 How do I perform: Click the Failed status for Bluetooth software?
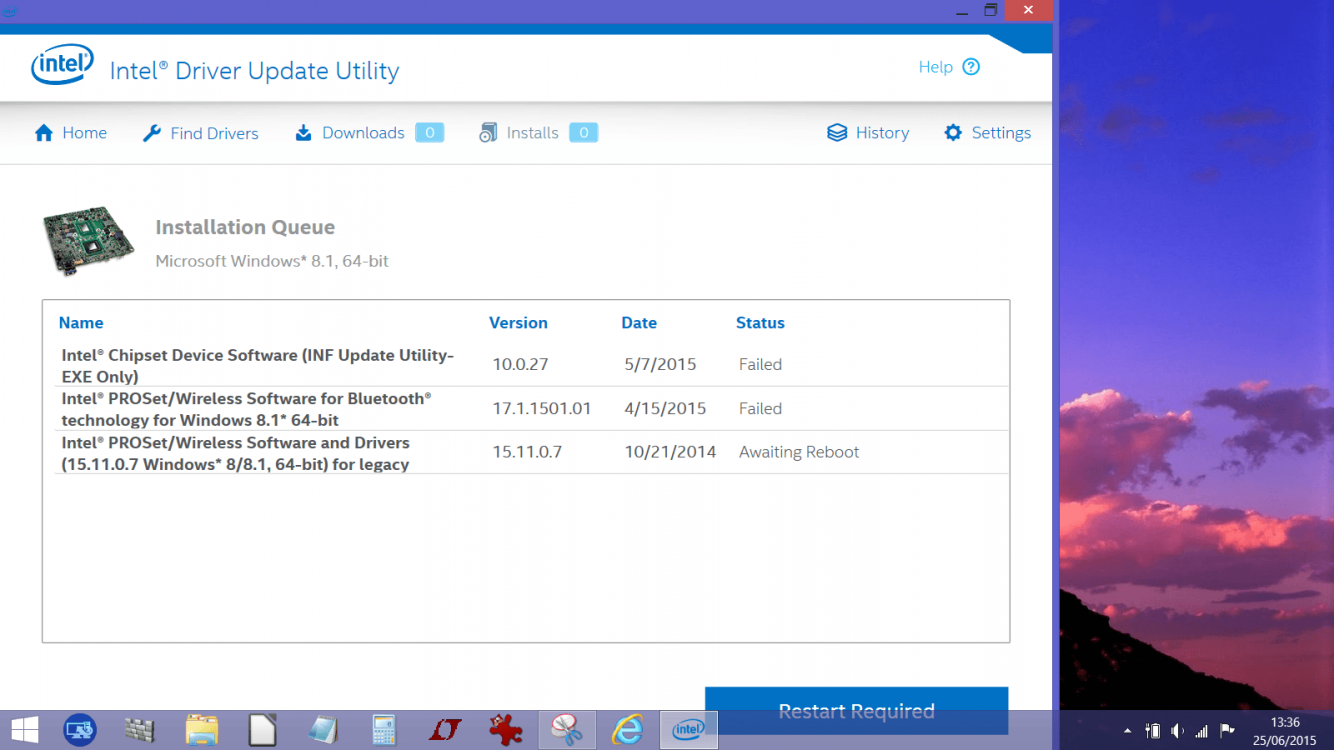pyautogui.click(x=760, y=408)
